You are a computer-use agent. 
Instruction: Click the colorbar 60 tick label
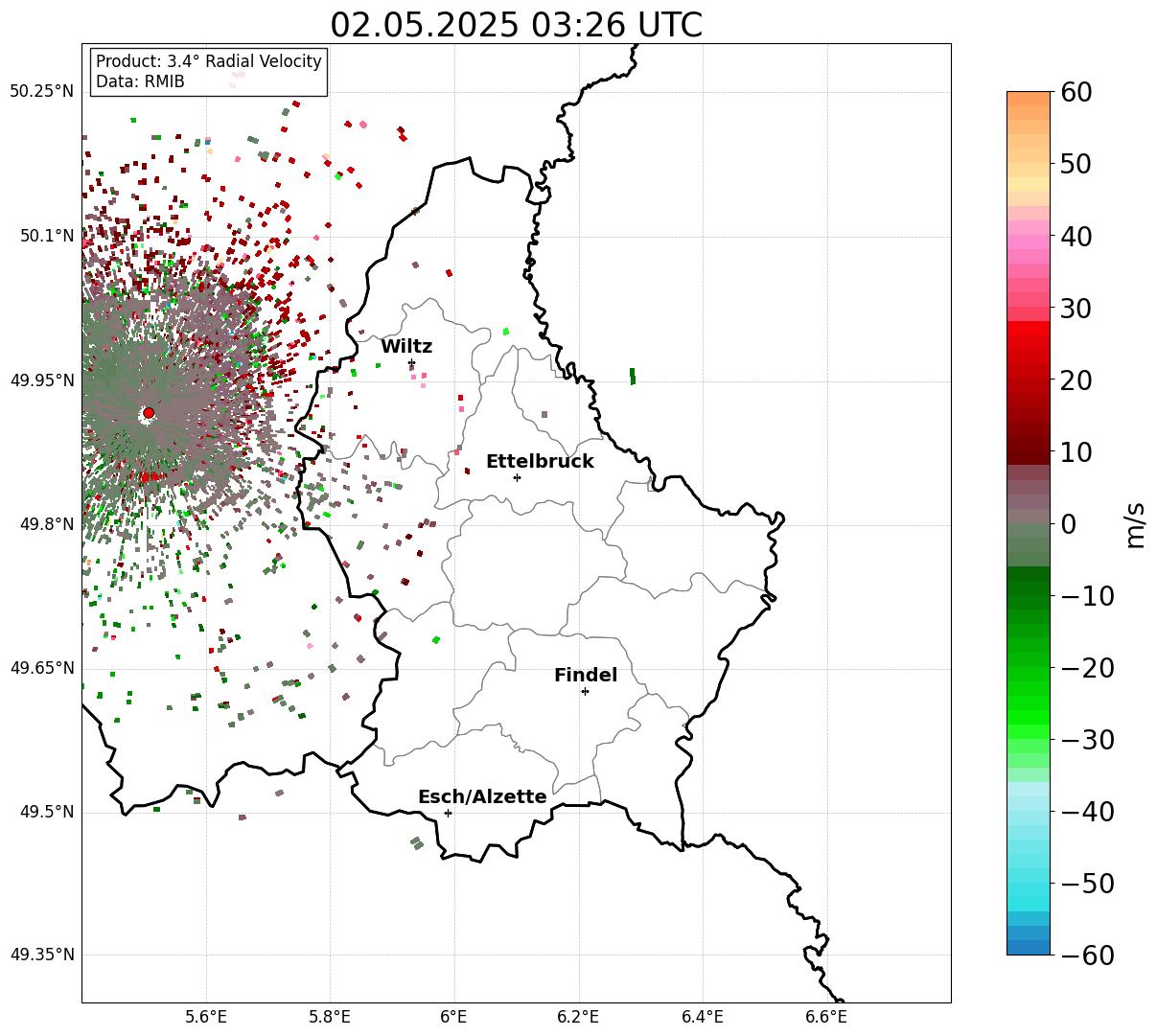coord(1076,92)
